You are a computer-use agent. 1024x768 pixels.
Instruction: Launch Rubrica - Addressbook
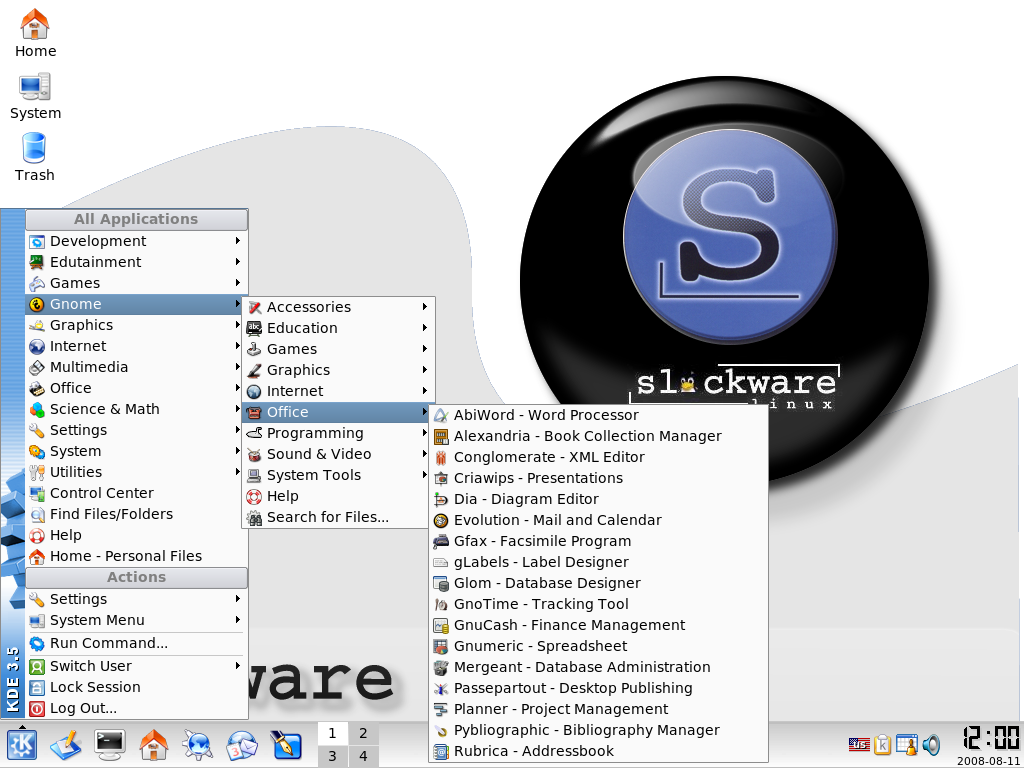(x=598, y=751)
